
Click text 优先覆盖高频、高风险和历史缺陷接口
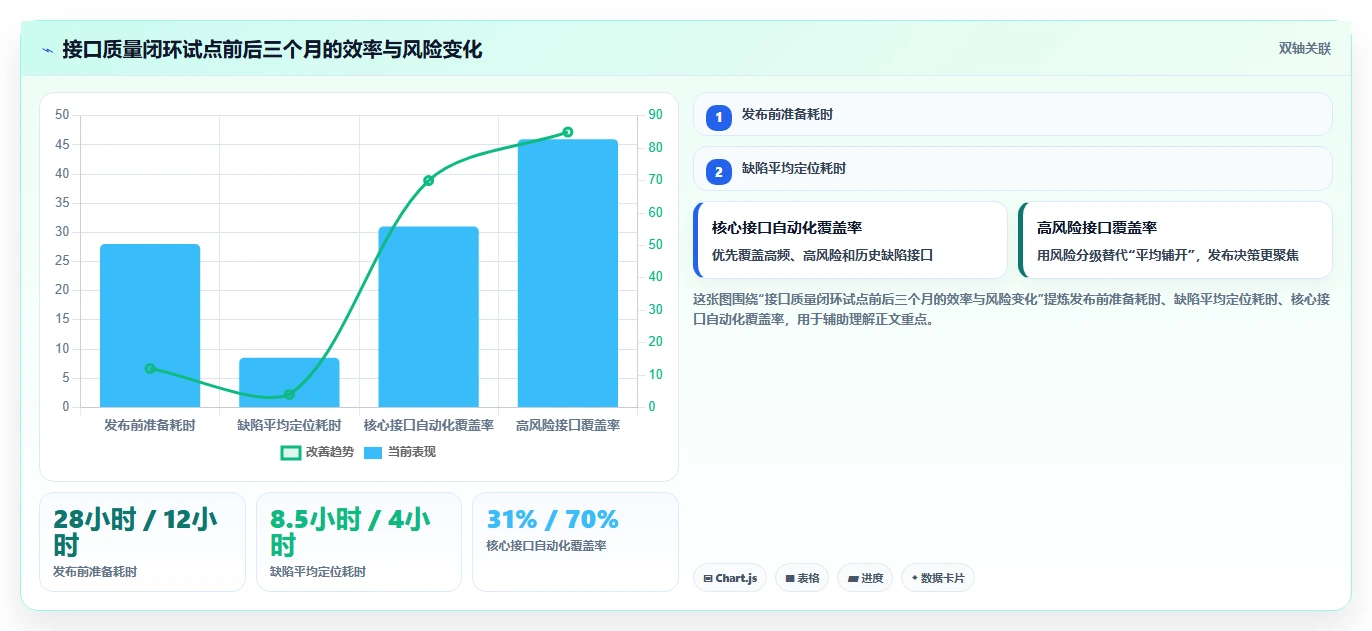[822, 255]
